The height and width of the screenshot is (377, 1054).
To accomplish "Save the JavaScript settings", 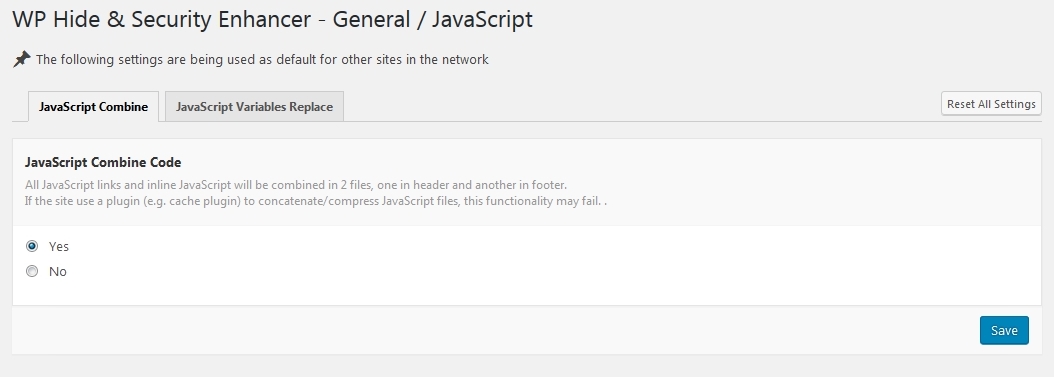I will point(1004,330).
